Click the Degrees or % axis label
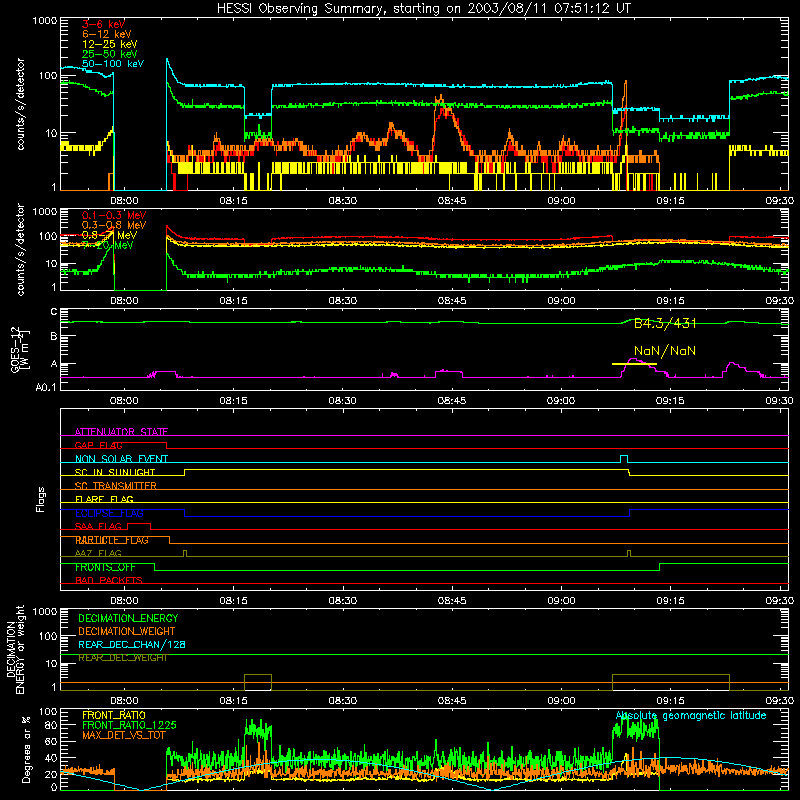 [x=26, y=749]
